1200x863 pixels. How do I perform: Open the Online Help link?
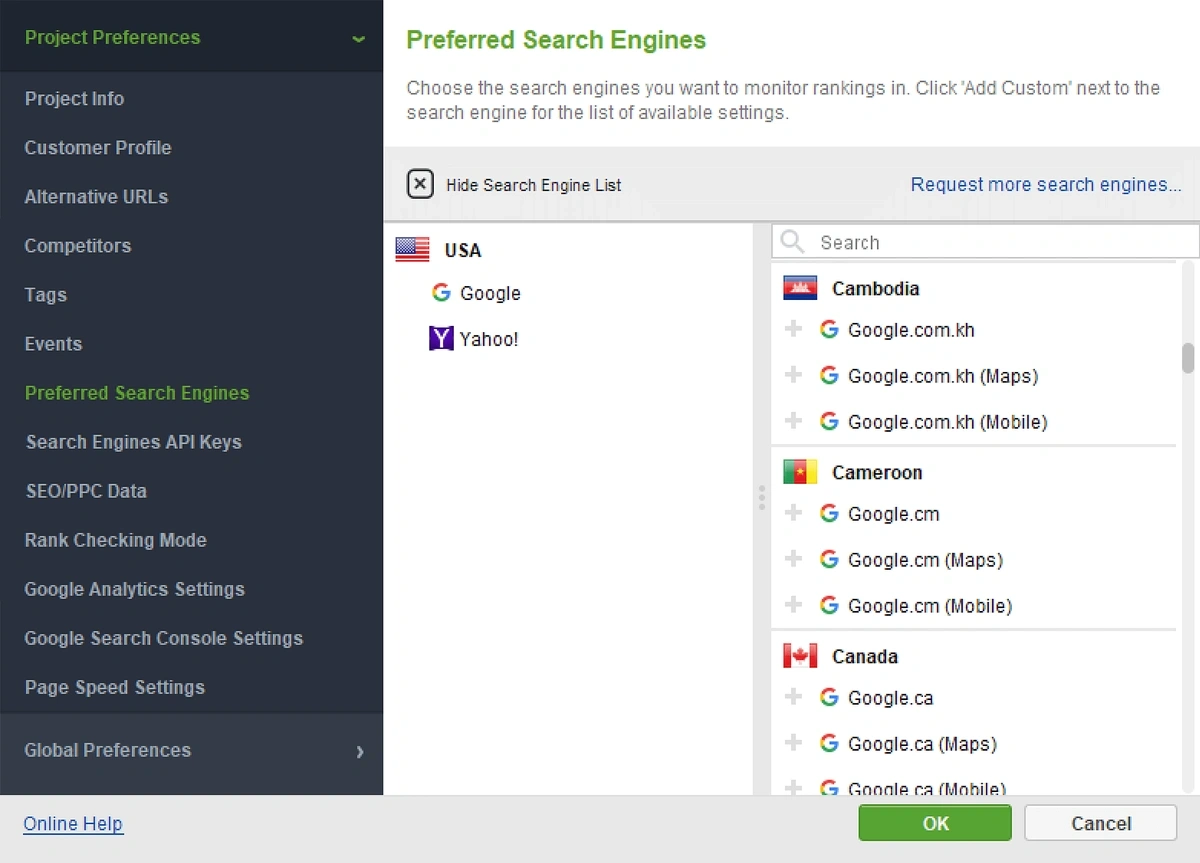pos(73,824)
